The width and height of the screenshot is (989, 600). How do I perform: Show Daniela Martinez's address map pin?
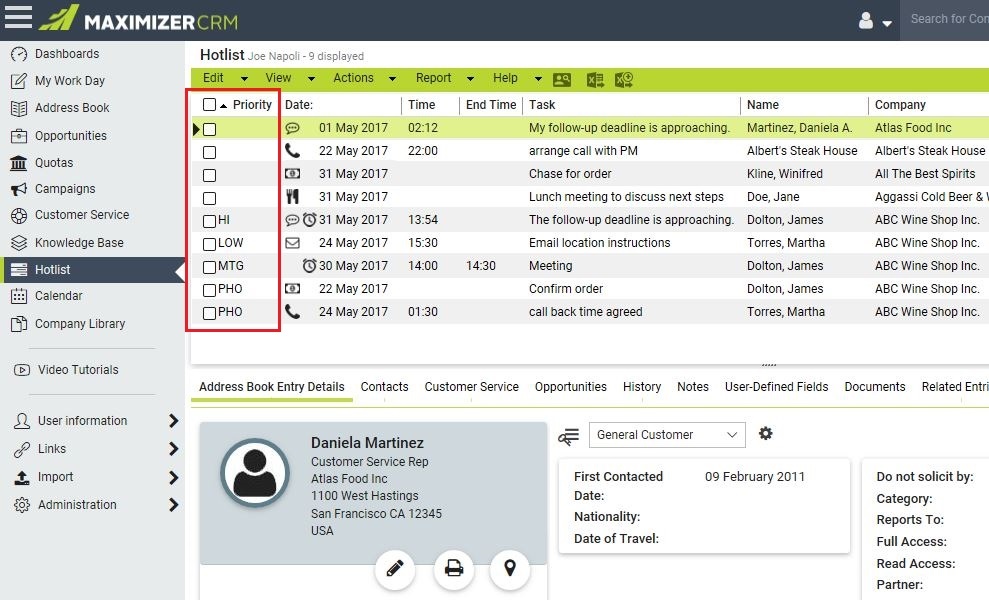pos(510,568)
